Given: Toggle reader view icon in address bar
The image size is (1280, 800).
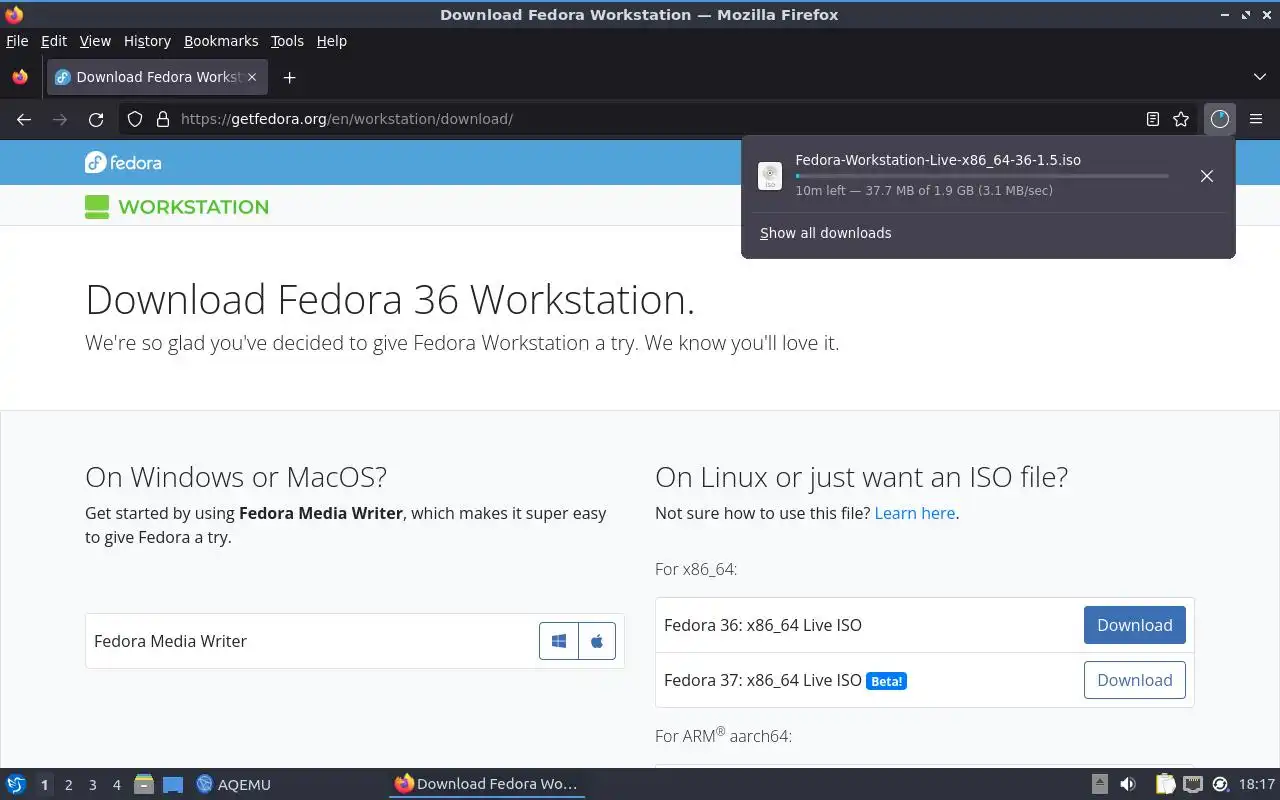Looking at the screenshot, I should [x=1153, y=119].
